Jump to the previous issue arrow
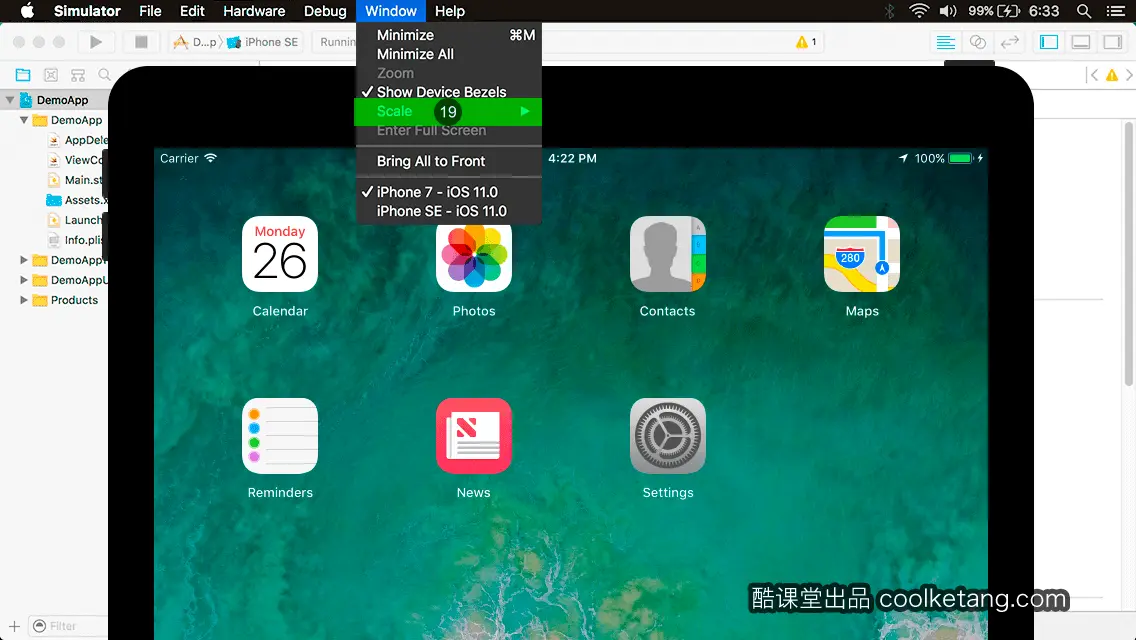 point(1094,75)
